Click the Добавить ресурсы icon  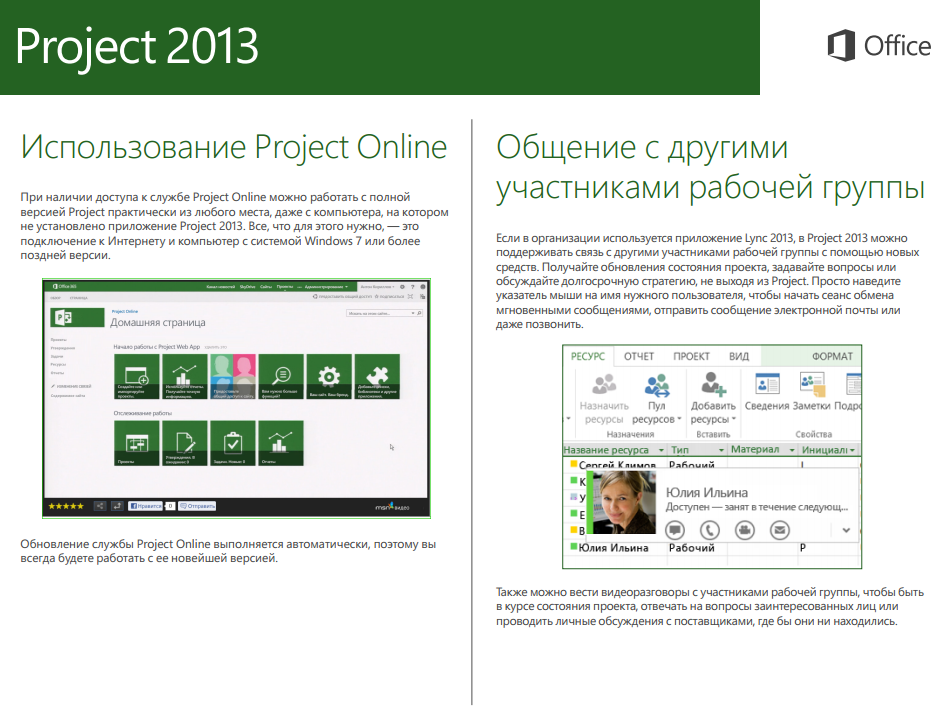click(712, 384)
